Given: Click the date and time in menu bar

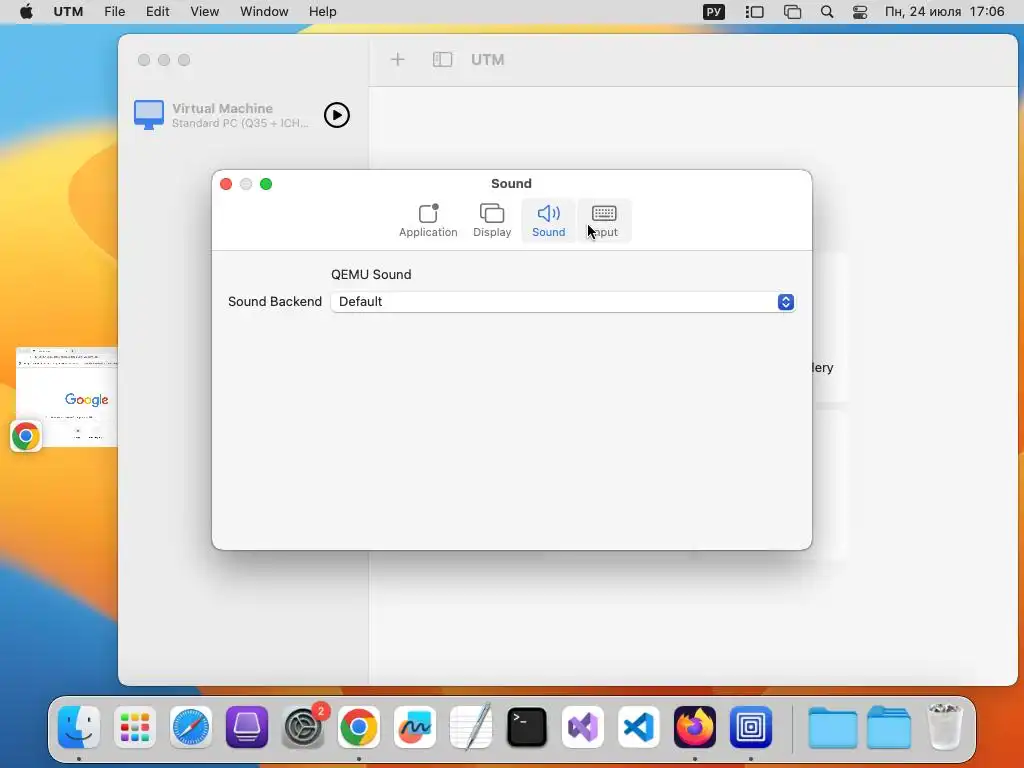Looking at the screenshot, I should coord(944,12).
